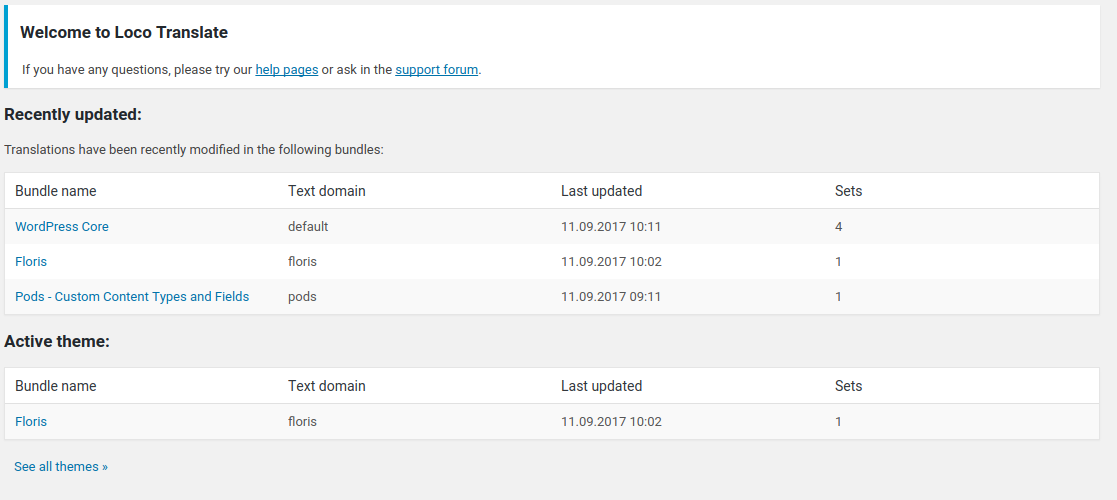
Task: Open Floris bundle under Active theme
Action: point(31,422)
